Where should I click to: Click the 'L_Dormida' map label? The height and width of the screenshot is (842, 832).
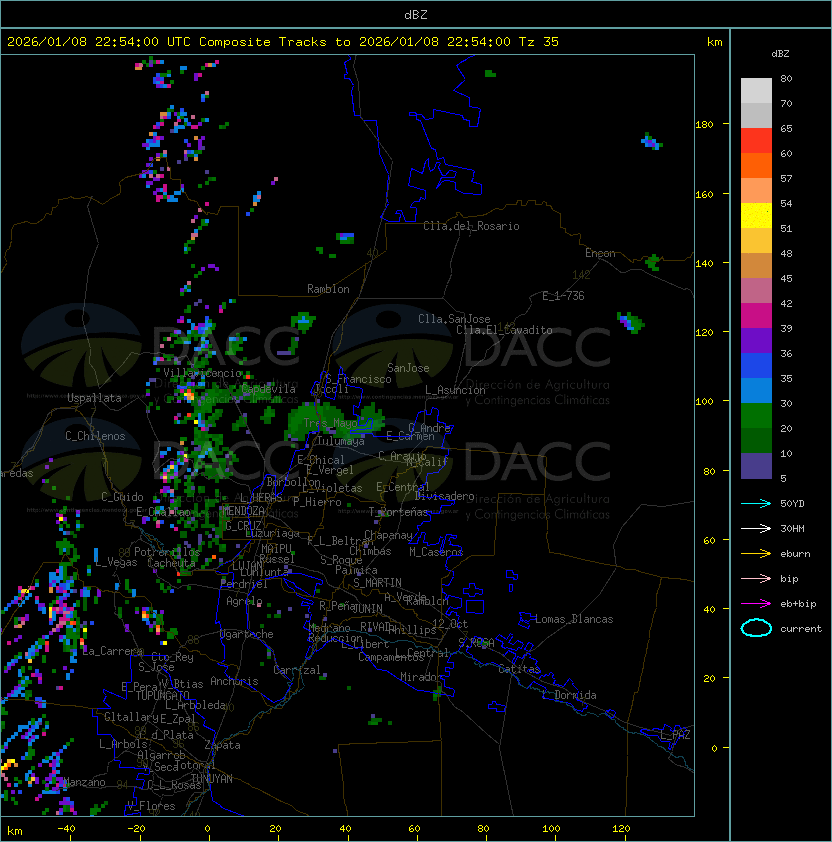pos(569,695)
